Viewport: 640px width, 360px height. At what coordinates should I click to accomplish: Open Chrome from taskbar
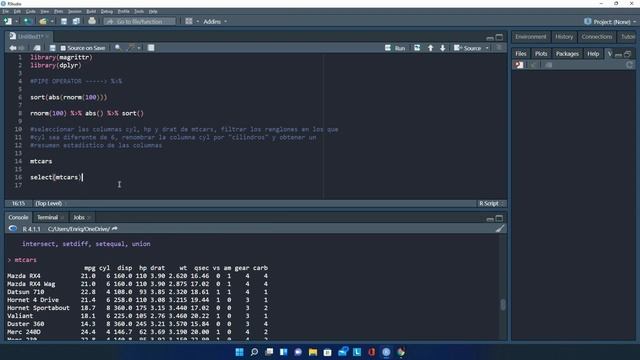click(x=401, y=352)
